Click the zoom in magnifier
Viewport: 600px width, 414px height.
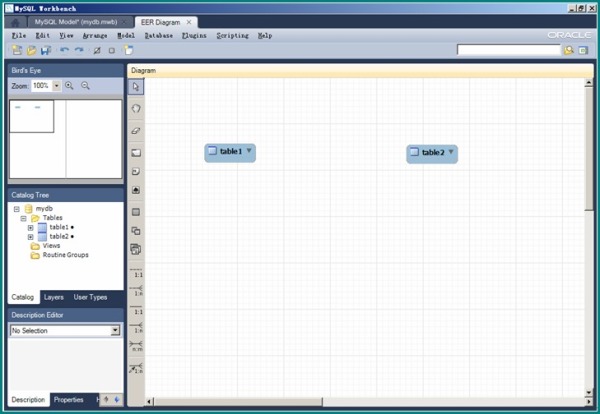(69, 86)
